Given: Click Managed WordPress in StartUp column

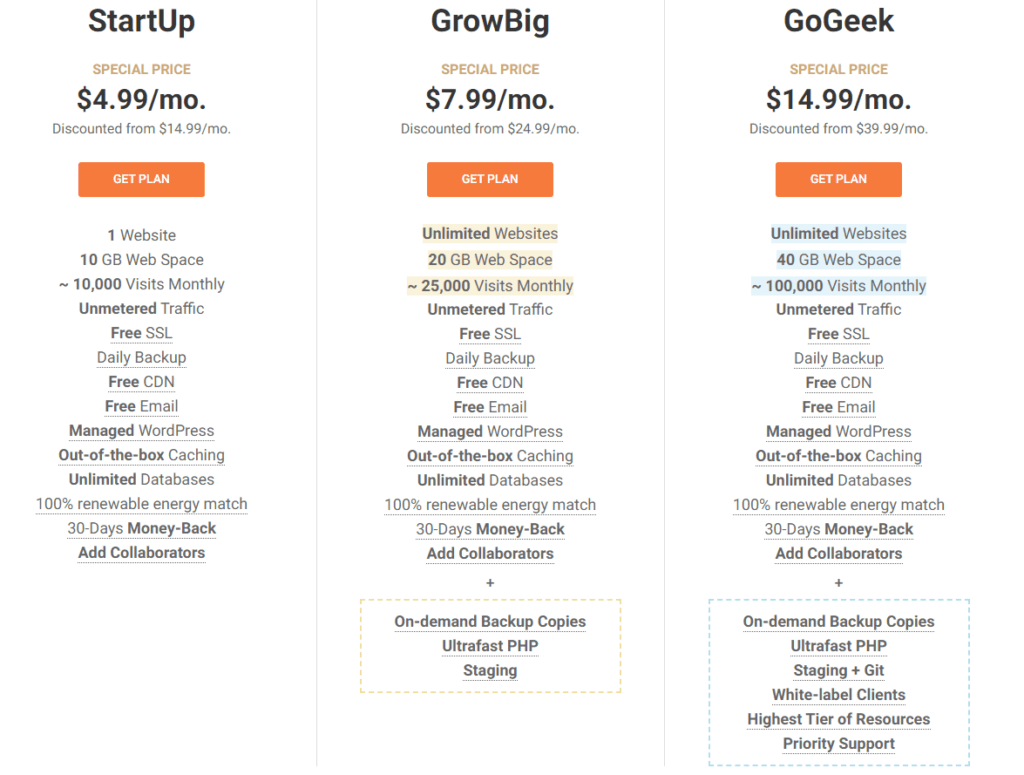Looking at the screenshot, I should pos(141,431).
